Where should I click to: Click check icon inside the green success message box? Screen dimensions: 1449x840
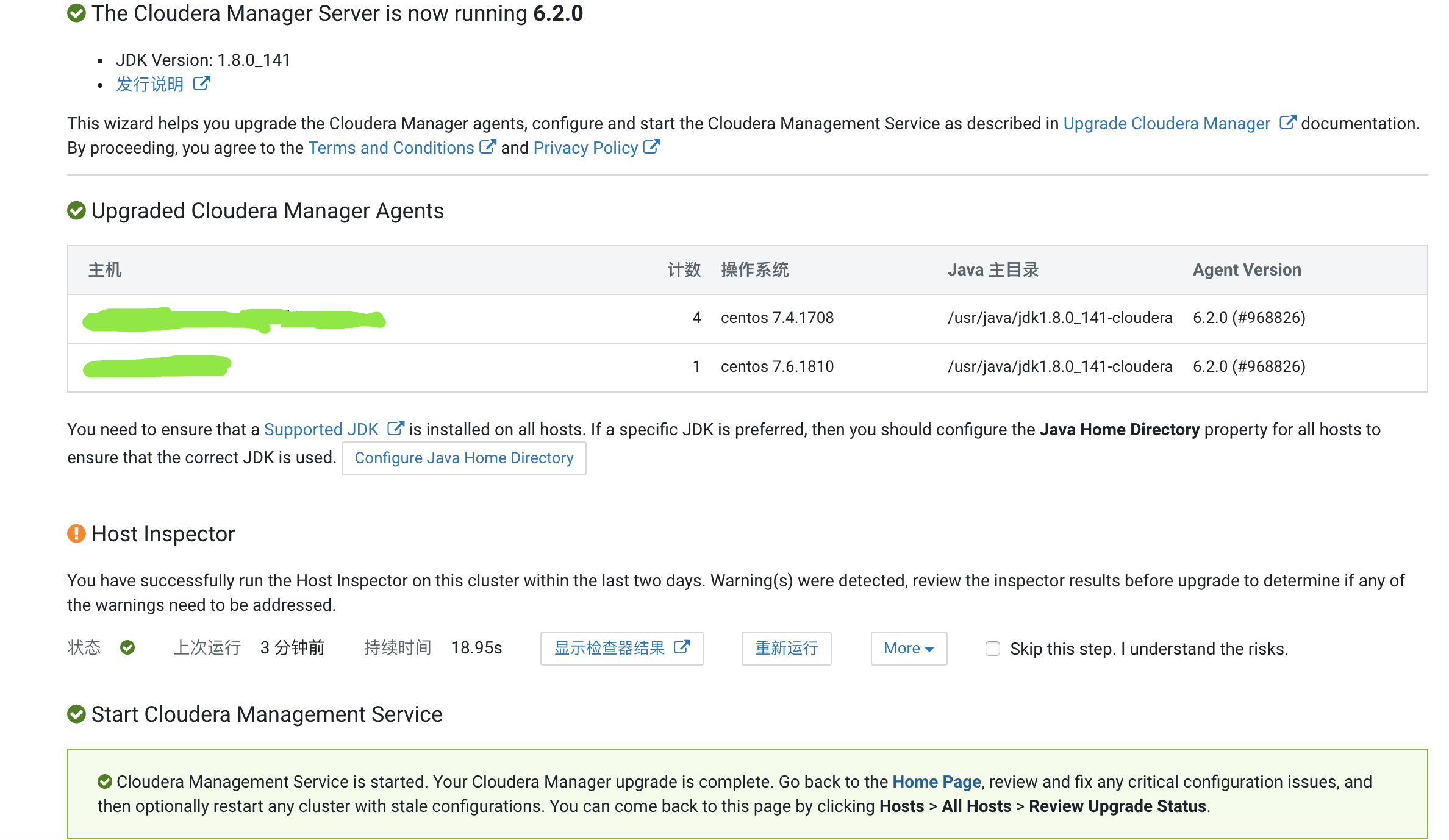click(105, 781)
